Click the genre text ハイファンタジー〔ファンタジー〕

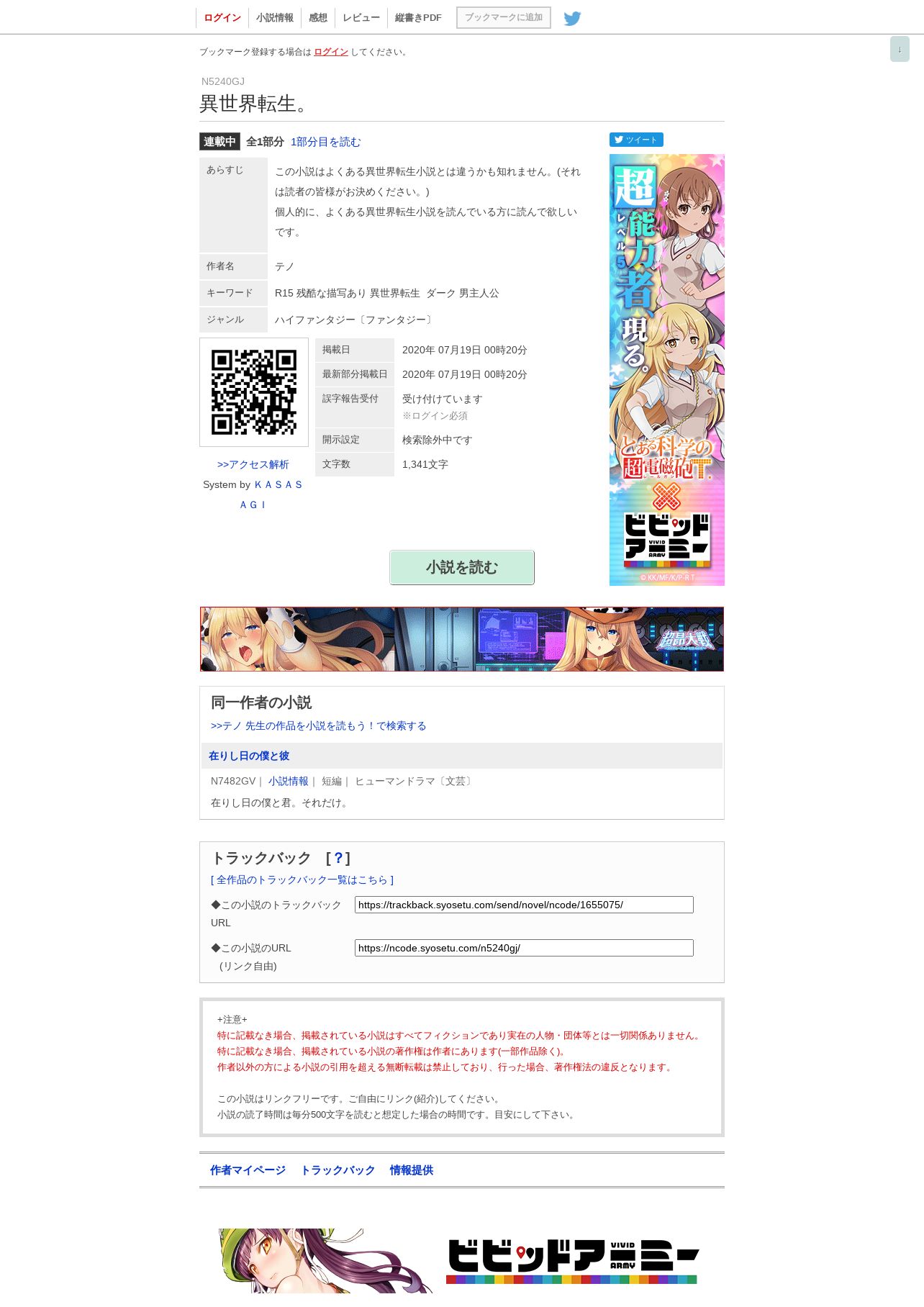pos(355,320)
